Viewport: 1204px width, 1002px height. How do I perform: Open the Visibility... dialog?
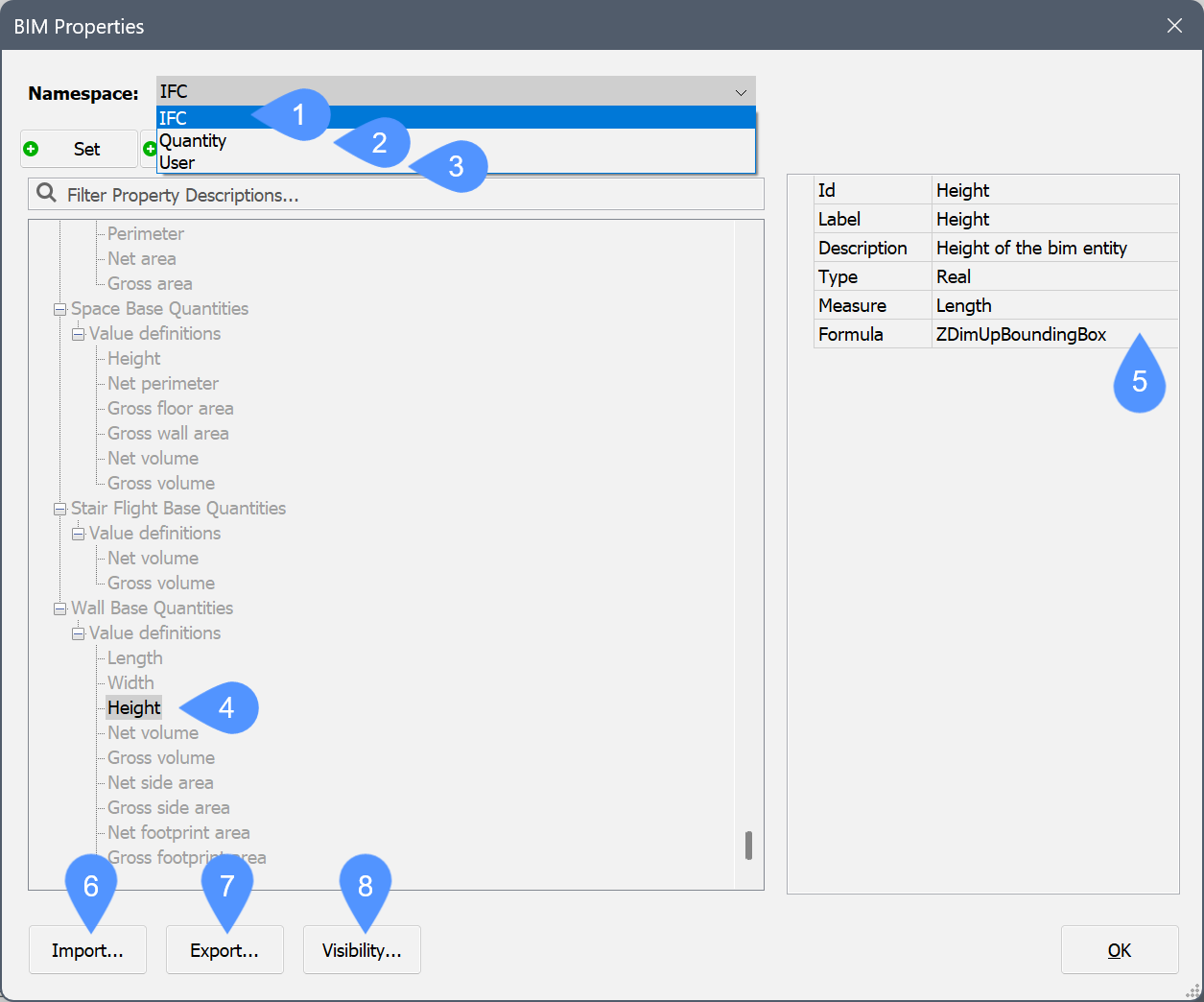point(362,950)
